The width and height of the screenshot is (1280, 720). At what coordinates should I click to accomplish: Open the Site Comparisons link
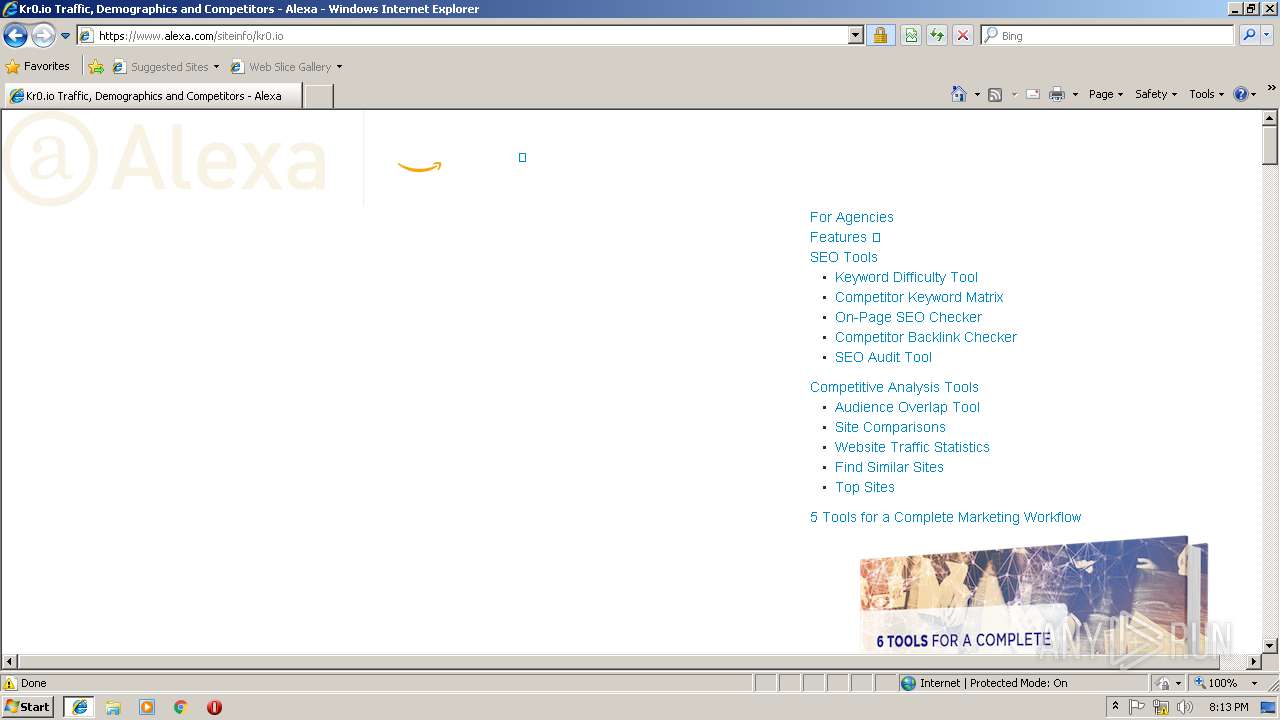[x=890, y=427]
